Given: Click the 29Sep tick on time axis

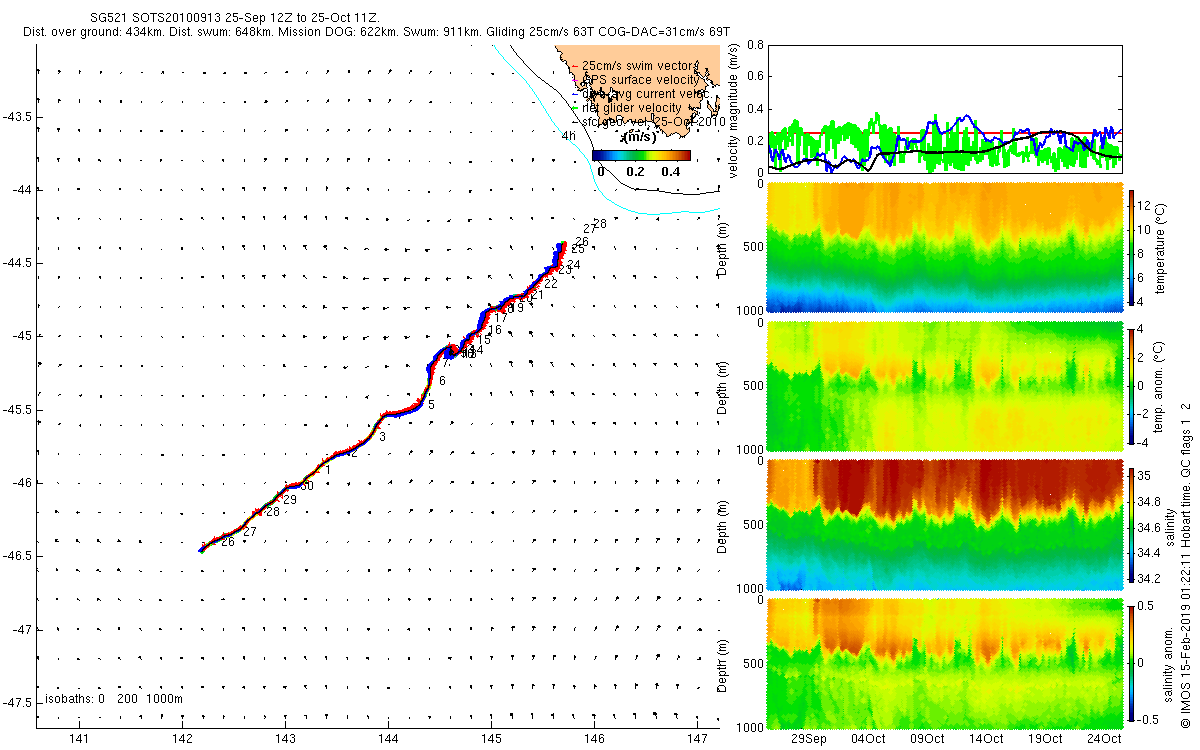Looking at the screenshot, I should tap(809, 738).
